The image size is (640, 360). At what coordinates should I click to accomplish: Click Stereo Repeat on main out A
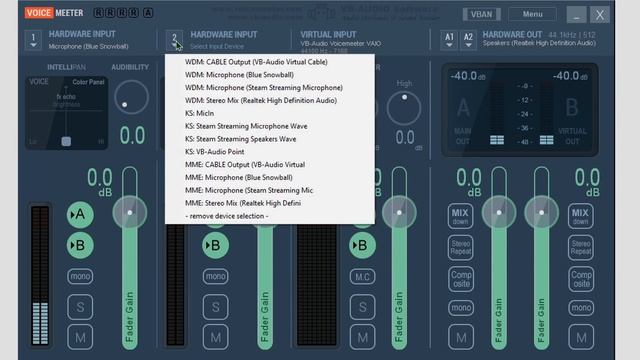(460, 247)
